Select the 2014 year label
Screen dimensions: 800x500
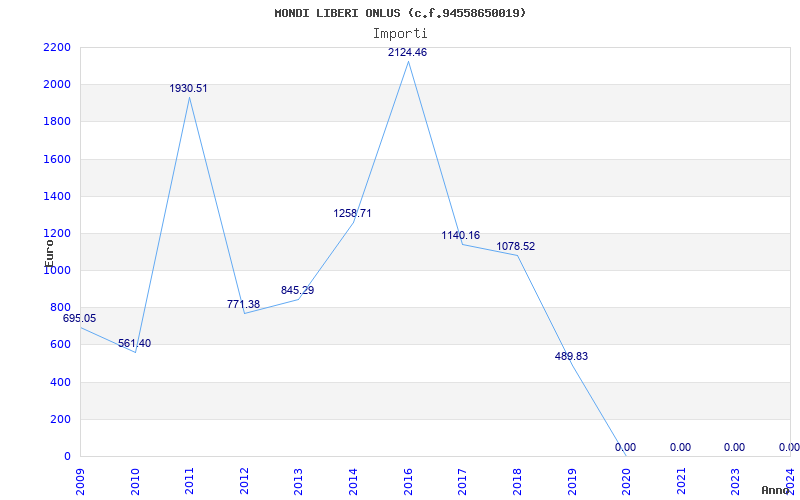point(353,482)
